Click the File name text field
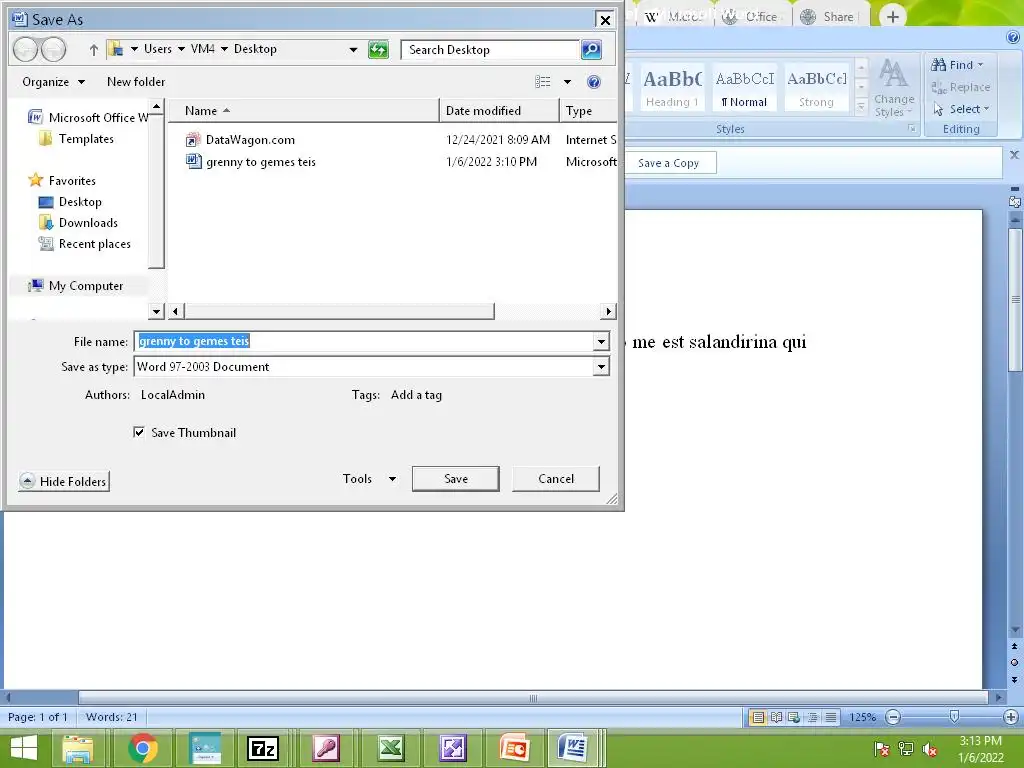This screenshot has height=768, width=1024. point(364,342)
